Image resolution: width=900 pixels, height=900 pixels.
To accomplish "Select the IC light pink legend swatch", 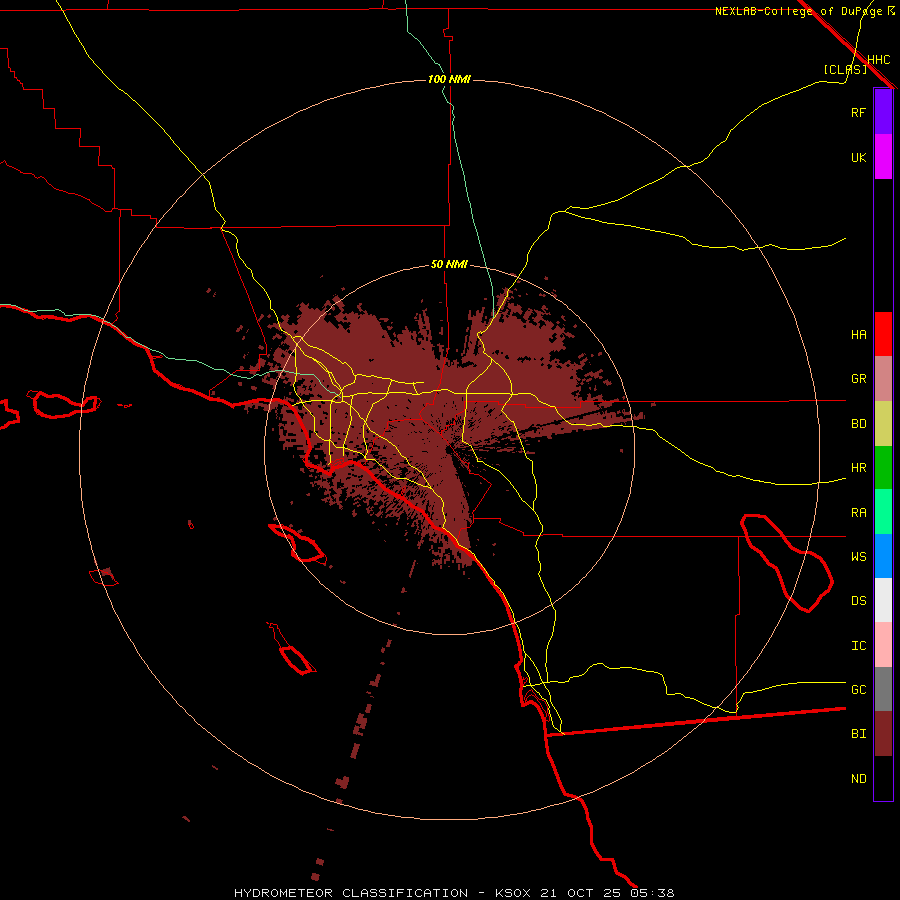I will point(883,645).
